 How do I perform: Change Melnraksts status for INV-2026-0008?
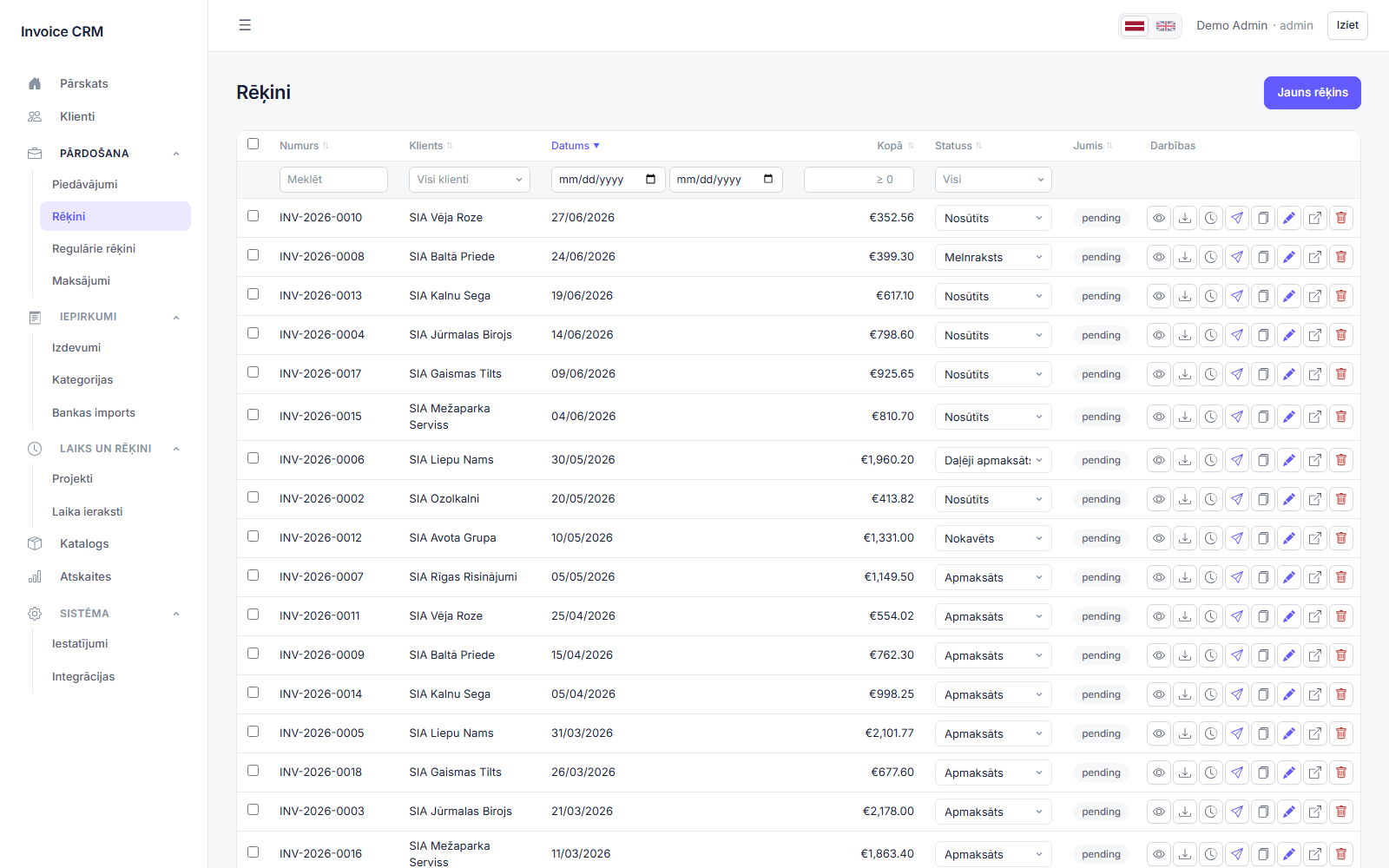tap(993, 257)
